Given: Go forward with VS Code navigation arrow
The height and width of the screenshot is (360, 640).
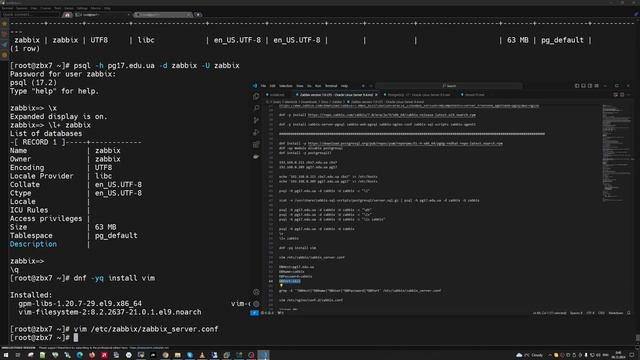Looking at the screenshot, I should (371, 86).
